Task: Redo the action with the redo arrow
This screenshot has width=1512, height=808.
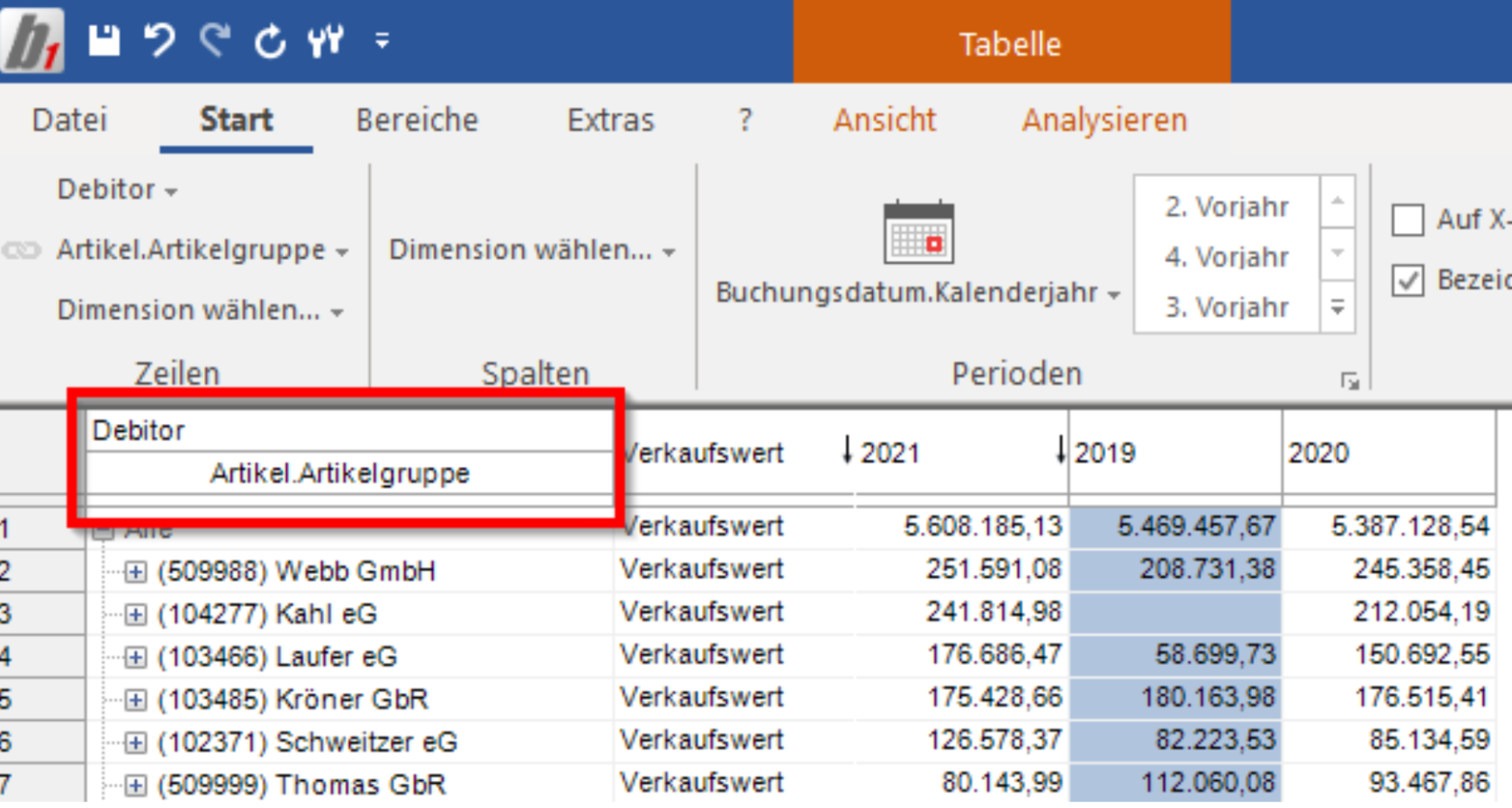Action: (214, 40)
